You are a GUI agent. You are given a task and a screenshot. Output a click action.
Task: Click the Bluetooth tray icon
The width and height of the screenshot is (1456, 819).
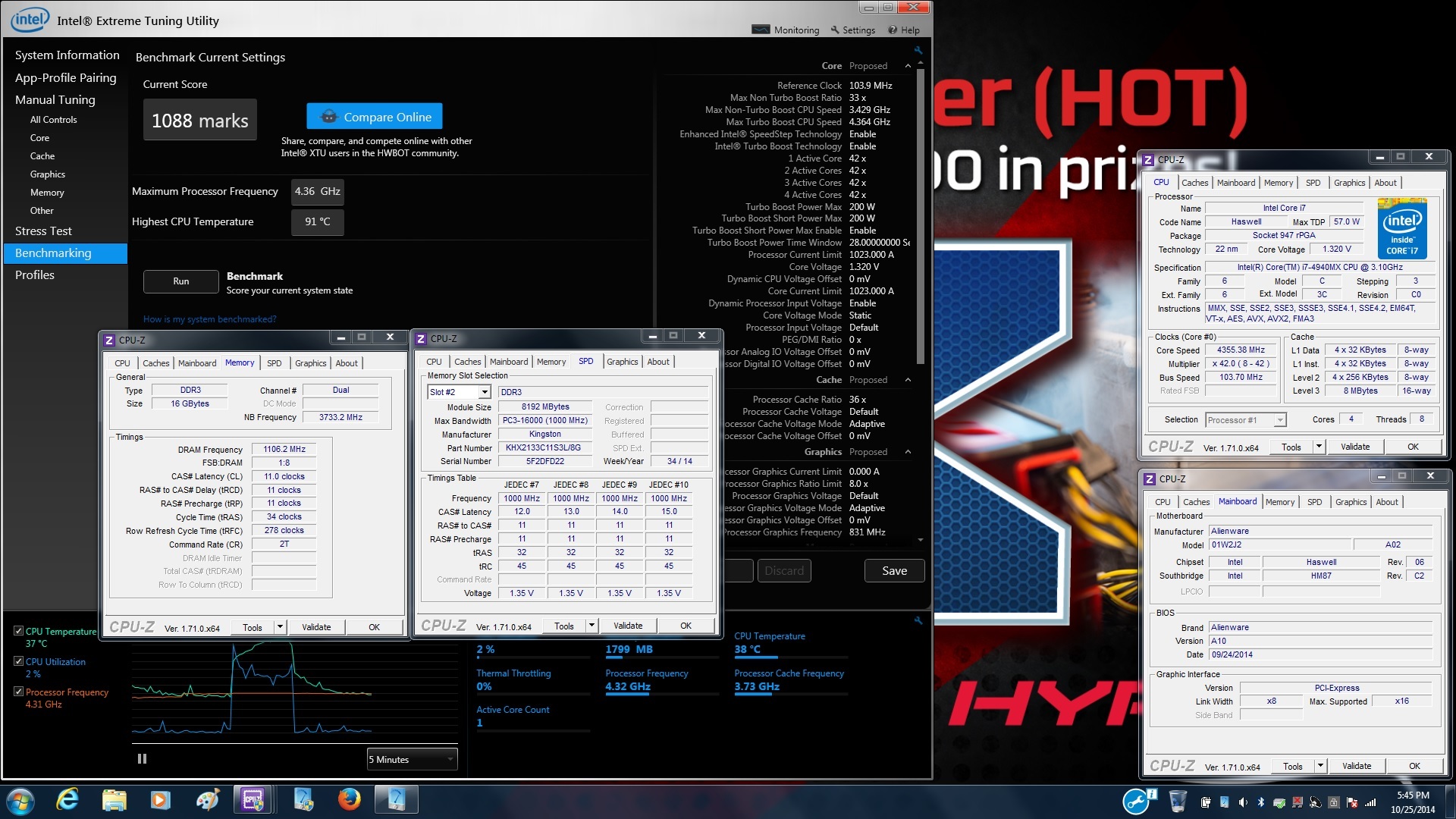pyautogui.click(x=1261, y=802)
